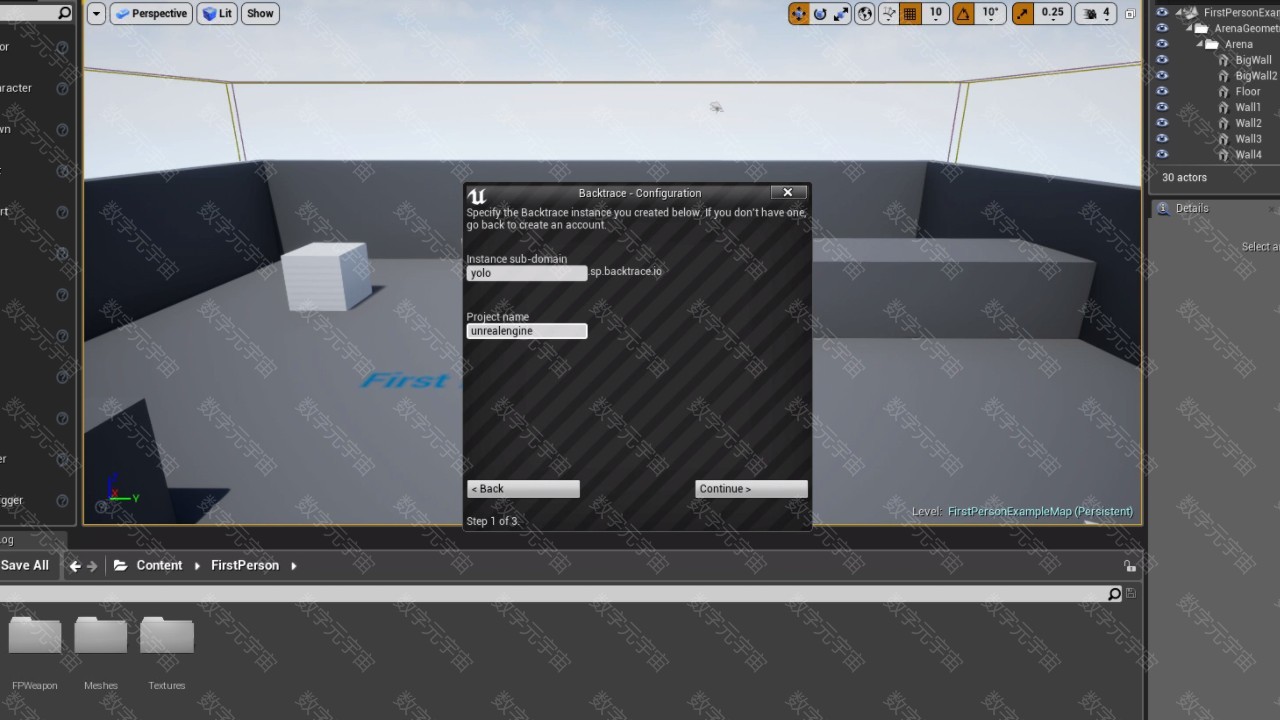Go forward in Content Browser history
This screenshot has width=1280, height=720.
[x=92, y=566]
